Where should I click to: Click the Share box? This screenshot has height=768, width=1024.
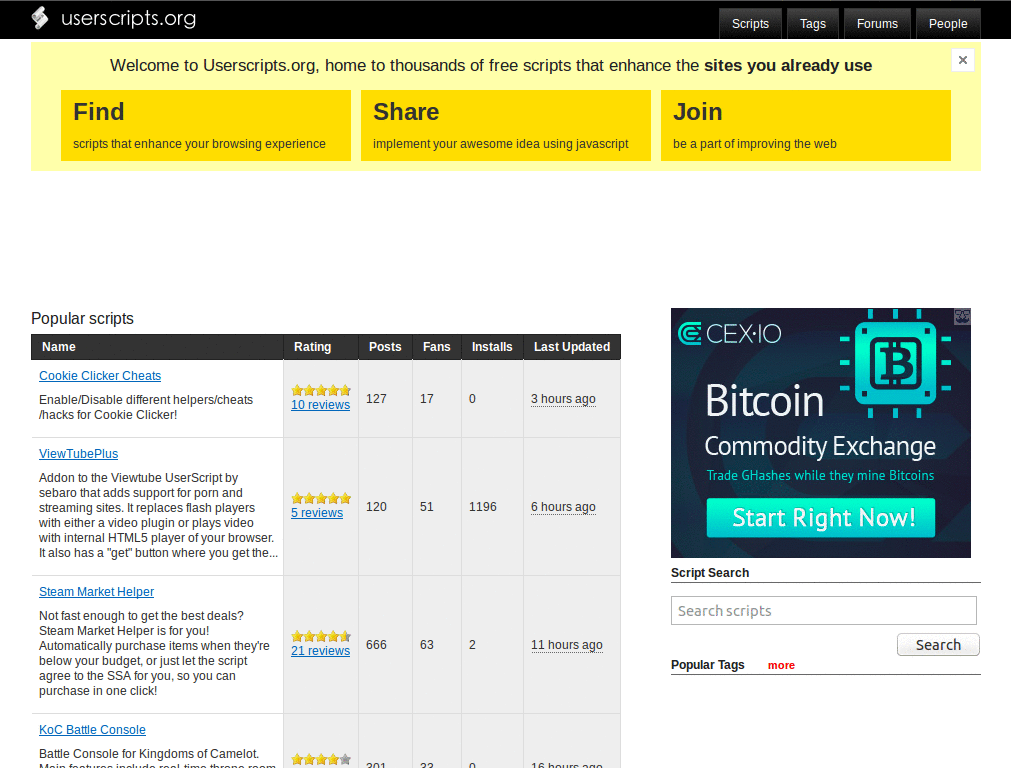coord(505,125)
